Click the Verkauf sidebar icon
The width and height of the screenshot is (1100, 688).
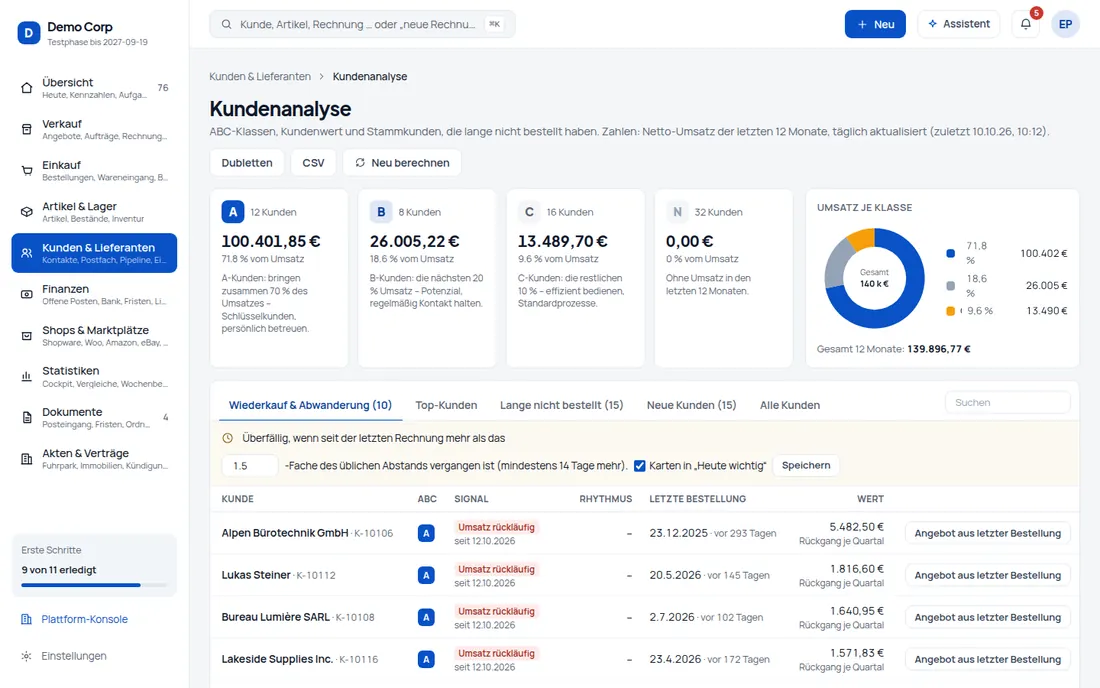tap(27, 129)
